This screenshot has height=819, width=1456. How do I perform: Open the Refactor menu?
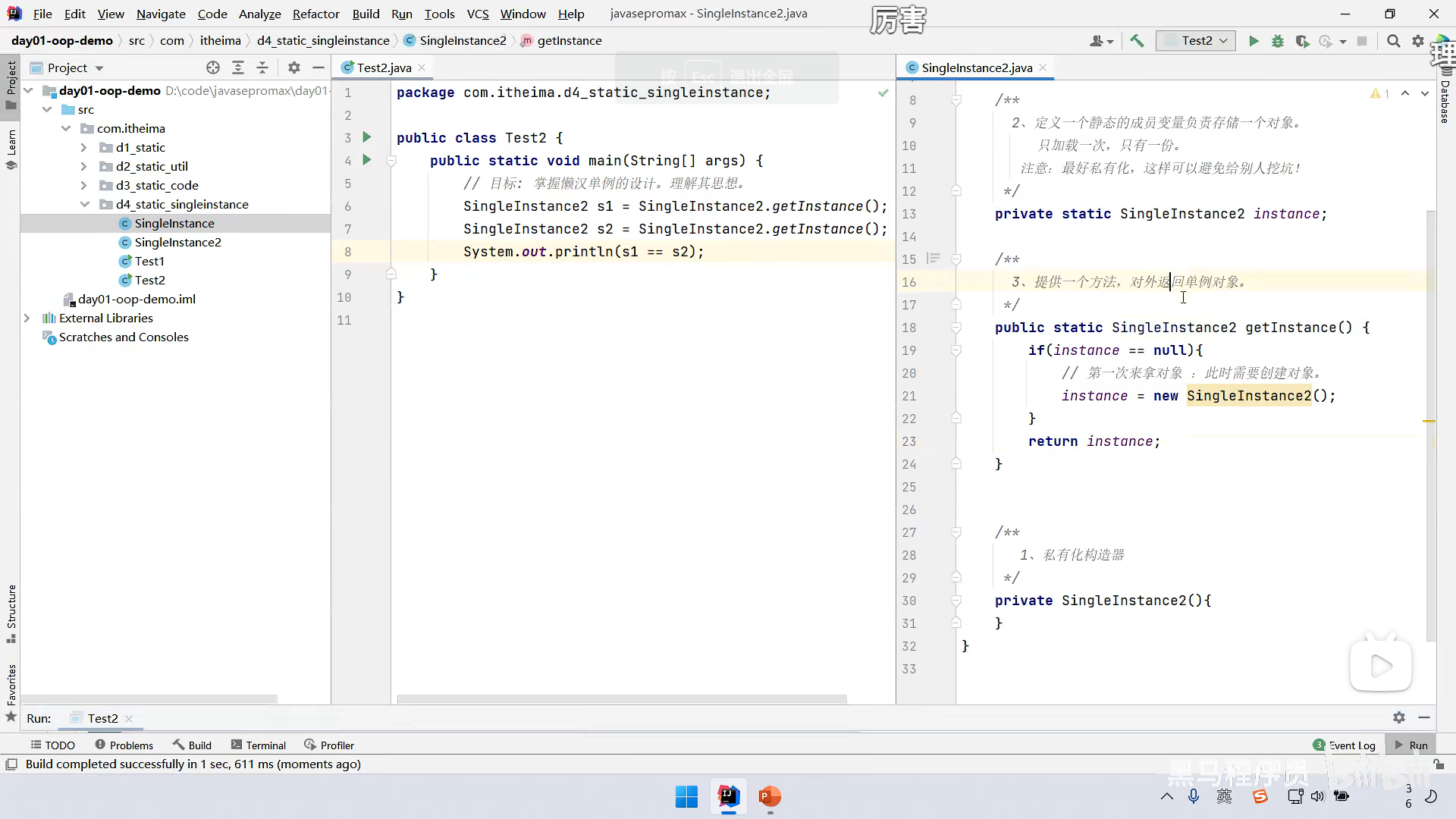coord(315,14)
